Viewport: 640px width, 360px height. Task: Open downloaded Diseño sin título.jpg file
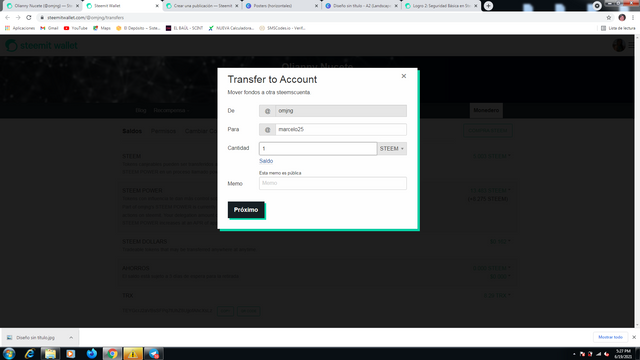[x=36, y=338]
